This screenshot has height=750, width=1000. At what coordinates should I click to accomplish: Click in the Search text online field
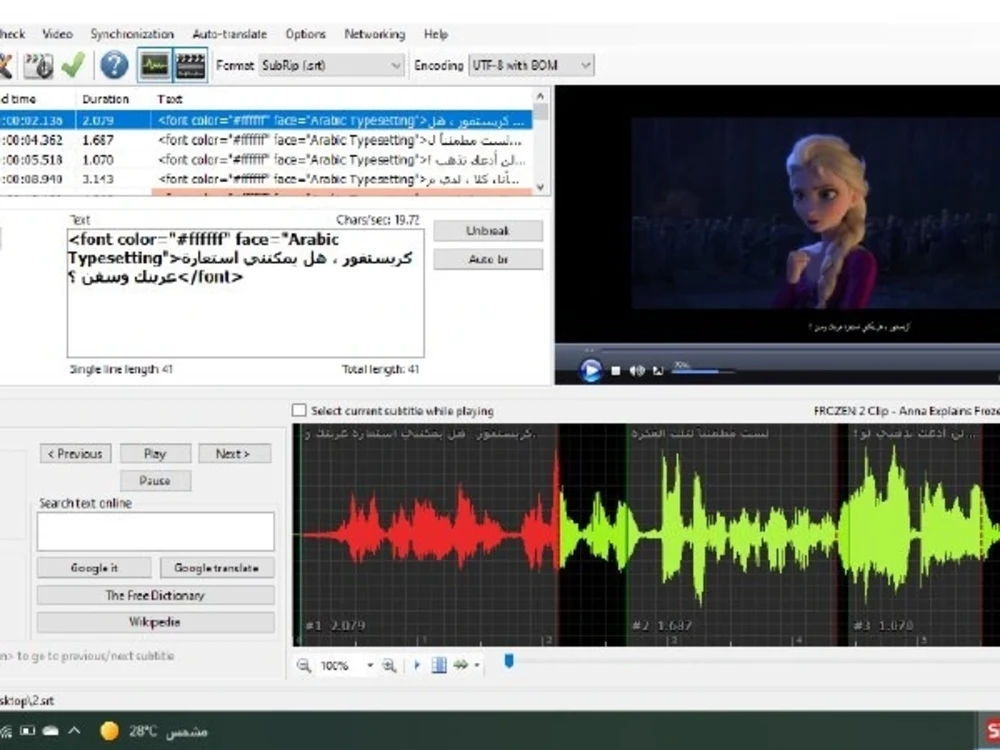point(156,531)
